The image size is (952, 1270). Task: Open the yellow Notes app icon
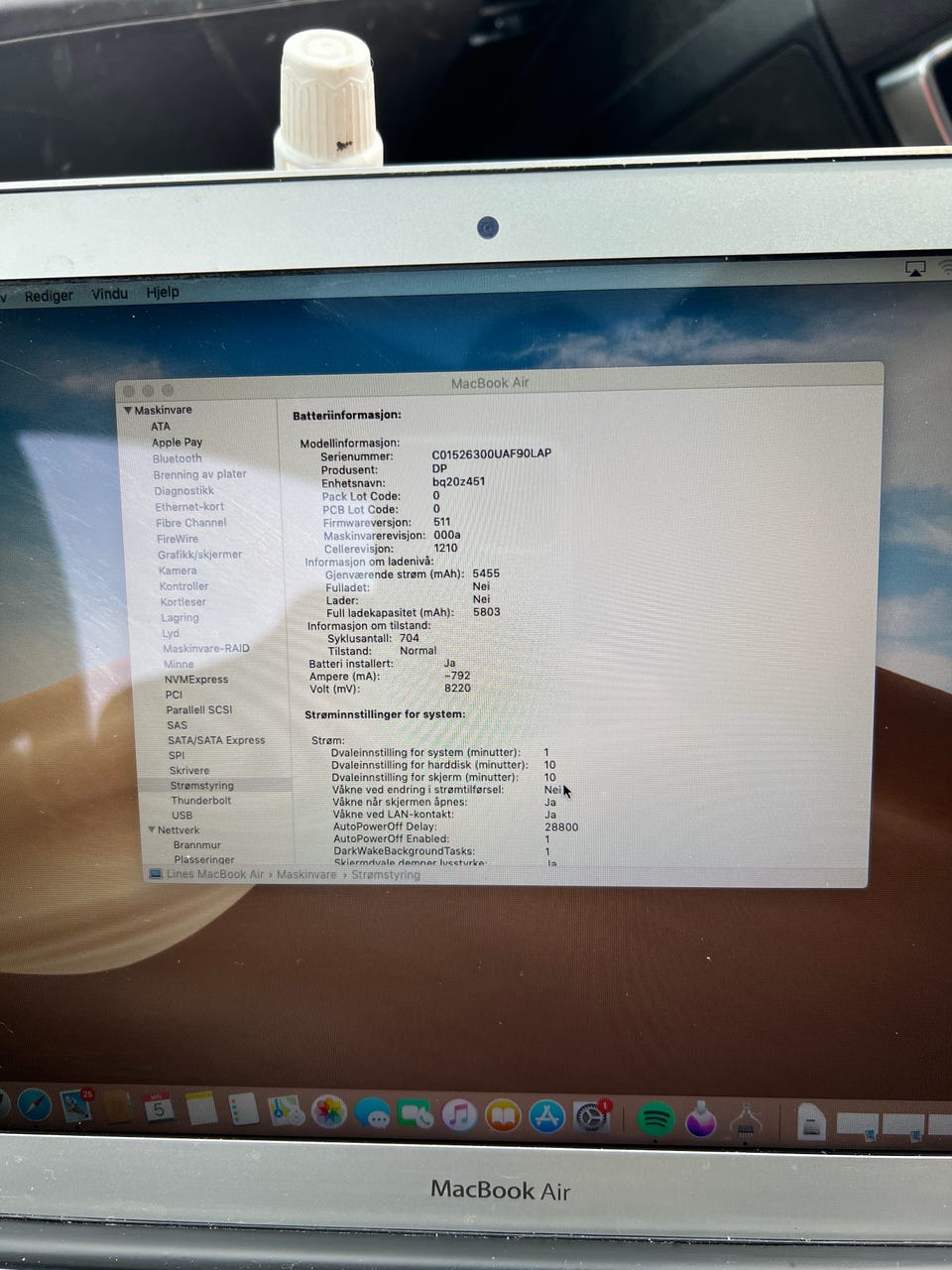201,1108
